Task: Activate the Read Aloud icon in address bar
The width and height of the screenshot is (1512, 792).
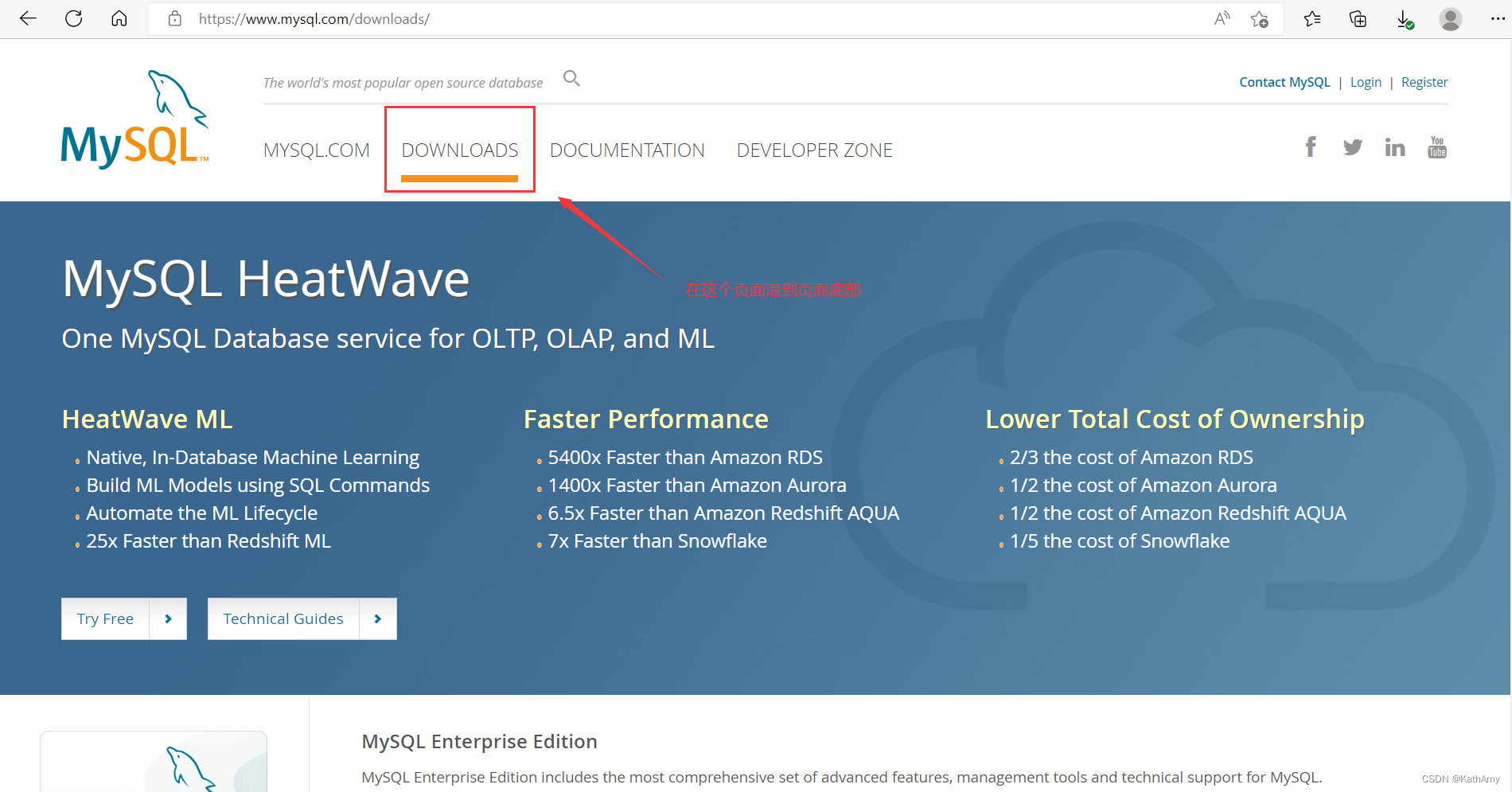Action: [1222, 18]
